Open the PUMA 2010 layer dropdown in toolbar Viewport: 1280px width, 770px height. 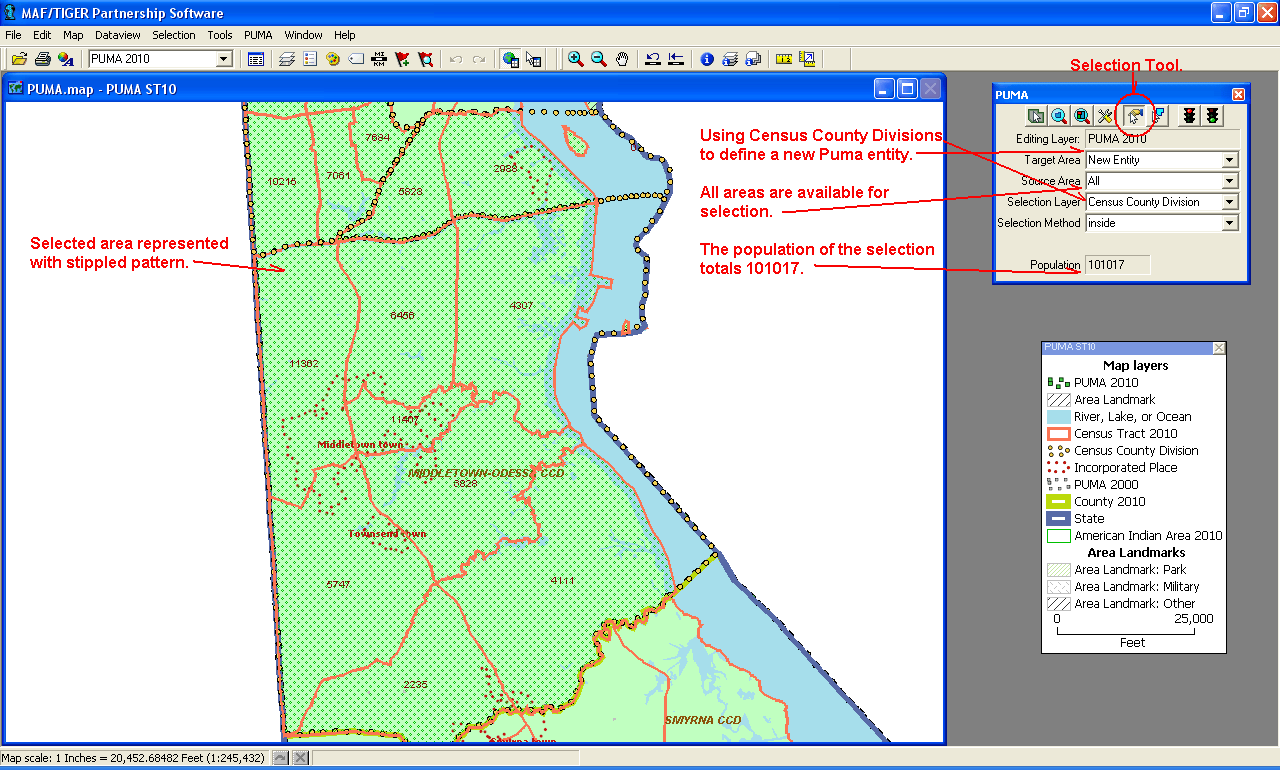pos(224,59)
